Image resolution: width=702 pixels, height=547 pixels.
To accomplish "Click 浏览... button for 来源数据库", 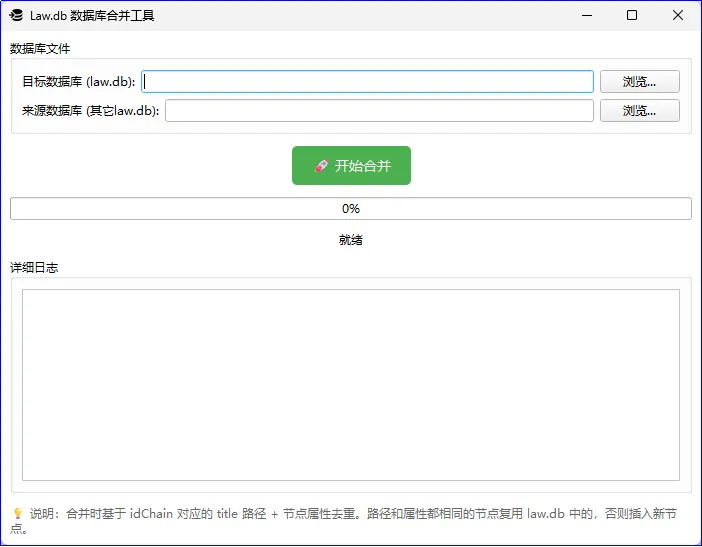I will pos(640,111).
